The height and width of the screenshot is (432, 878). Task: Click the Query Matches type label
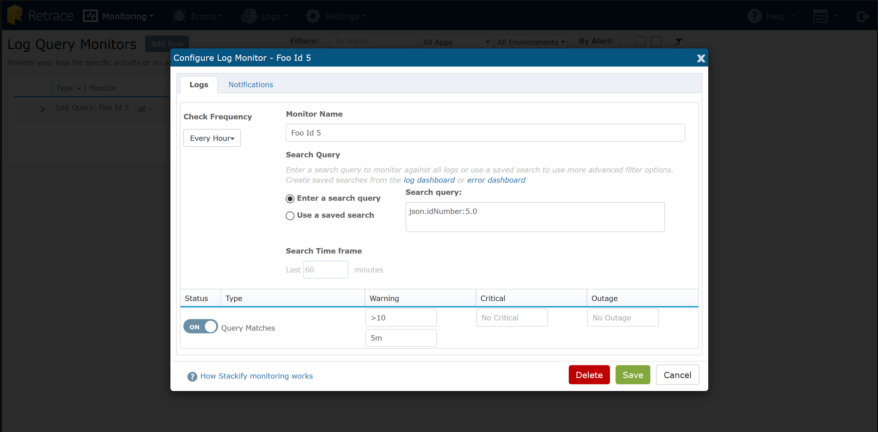(x=248, y=328)
